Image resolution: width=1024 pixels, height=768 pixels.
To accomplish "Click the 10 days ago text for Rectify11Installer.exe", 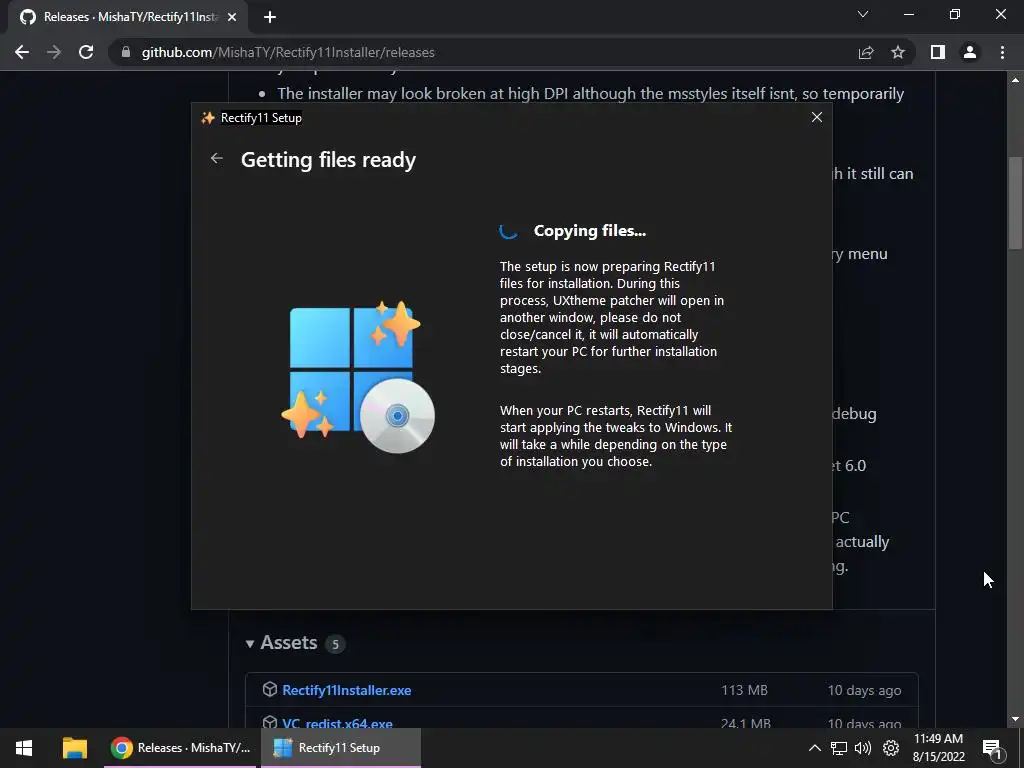I will coord(864,690).
